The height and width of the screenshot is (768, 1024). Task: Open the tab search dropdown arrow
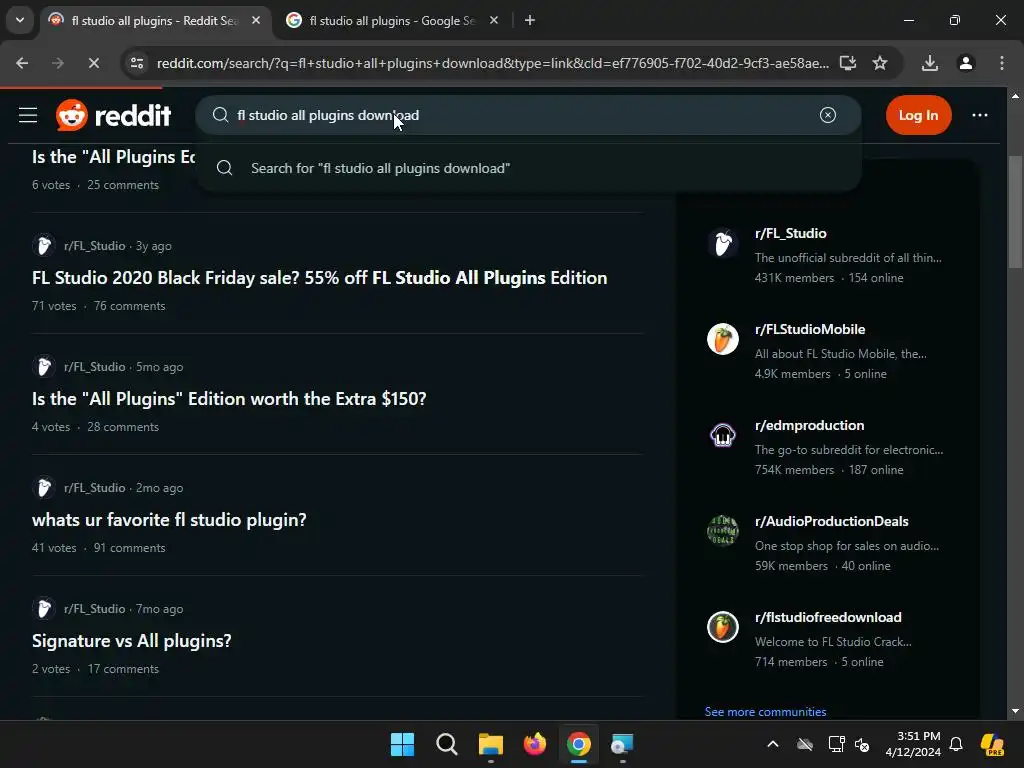coord(20,20)
